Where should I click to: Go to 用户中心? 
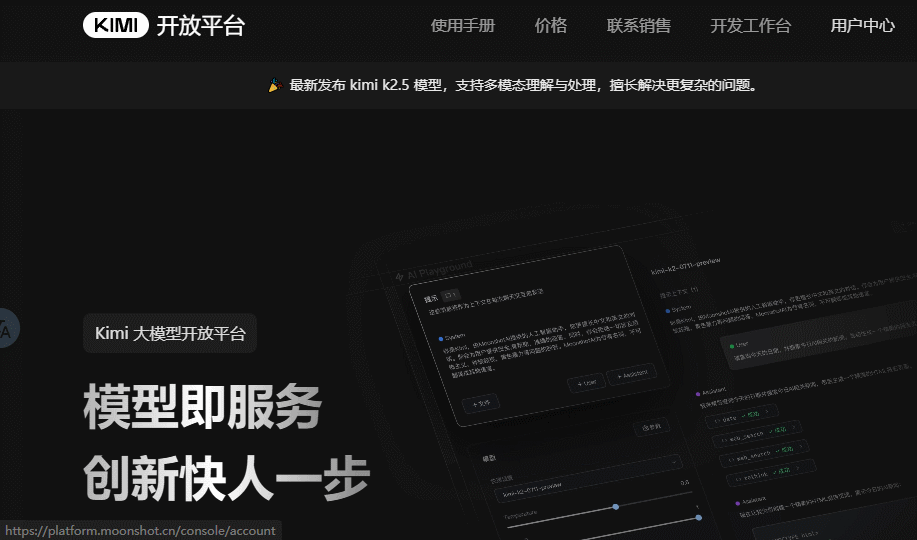pos(863,26)
